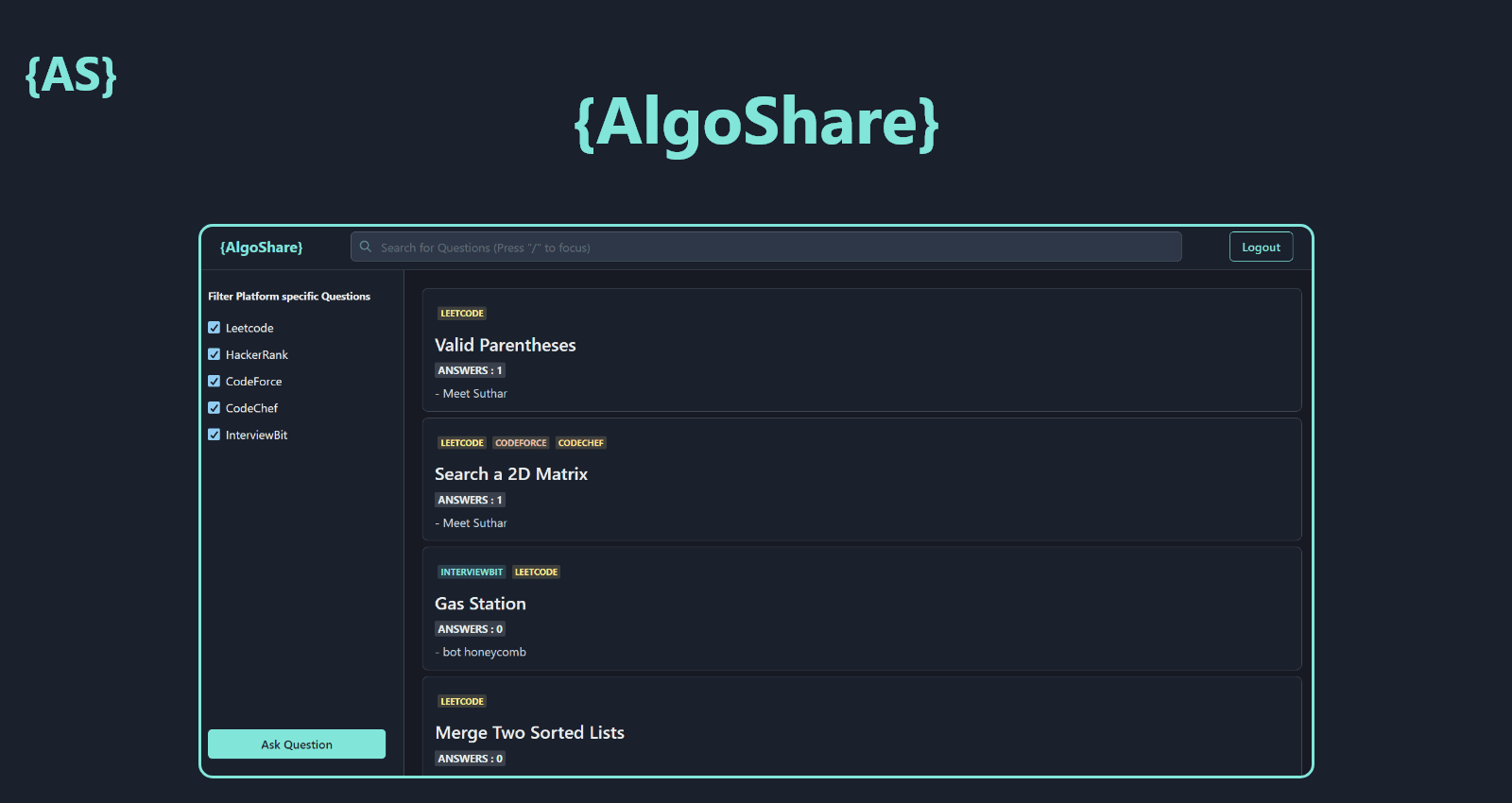The image size is (1512, 803).
Task: Click the LEETCODE tag on Valid Parentheses
Action: [462, 314]
